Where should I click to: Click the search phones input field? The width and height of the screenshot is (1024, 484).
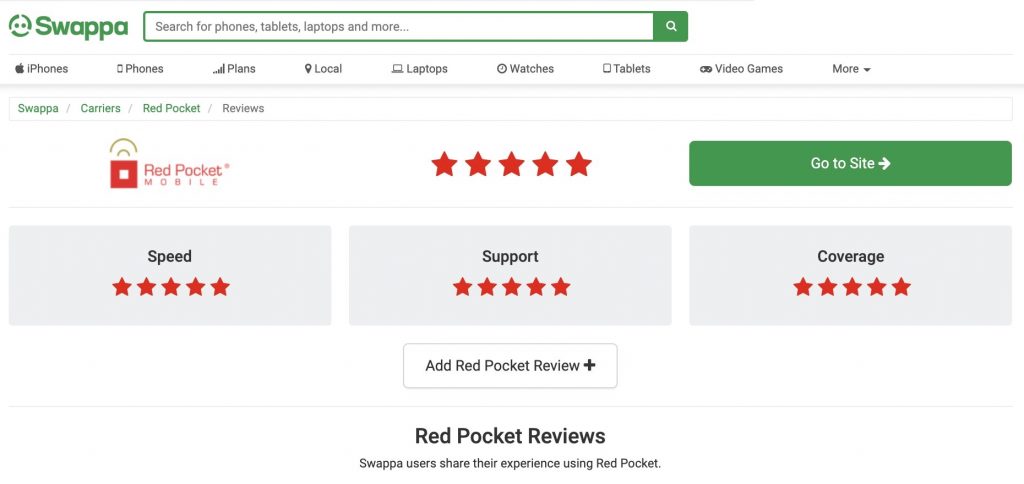(399, 26)
